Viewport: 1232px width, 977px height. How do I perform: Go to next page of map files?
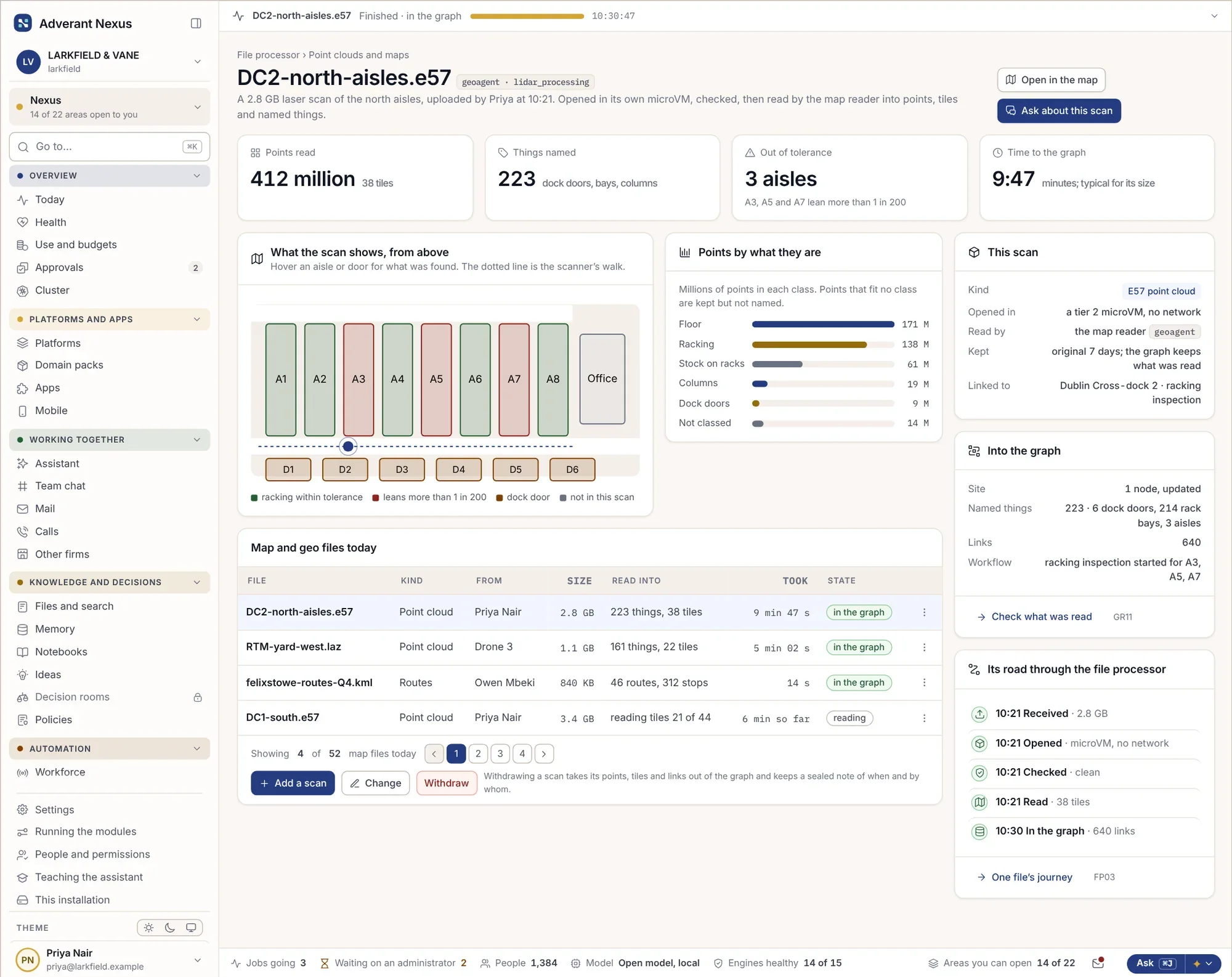click(544, 753)
